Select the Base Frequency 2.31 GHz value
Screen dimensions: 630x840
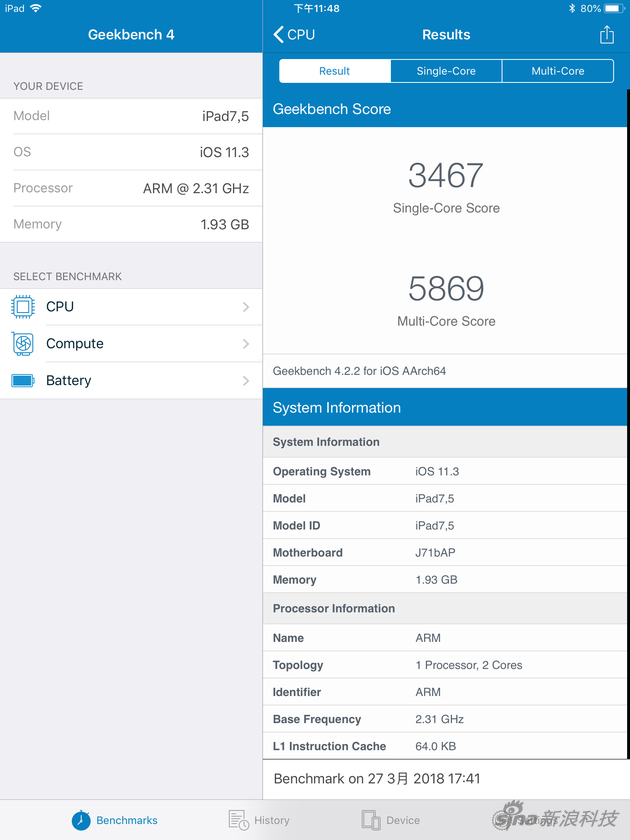click(x=439, y=719)
